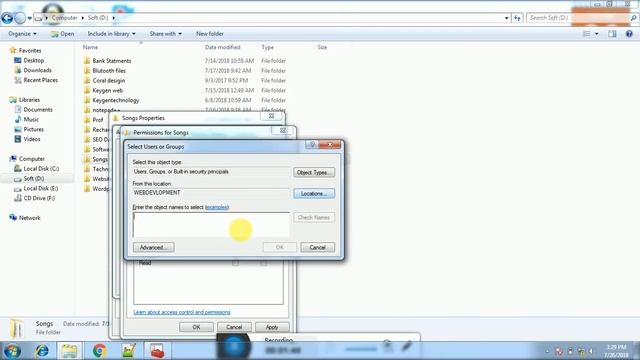Image resolution: width=640 pixels, height=360 pixels.
Task: Select Desktop in the navigation pane
Action: pyautogui.click(x=33, y=60)
